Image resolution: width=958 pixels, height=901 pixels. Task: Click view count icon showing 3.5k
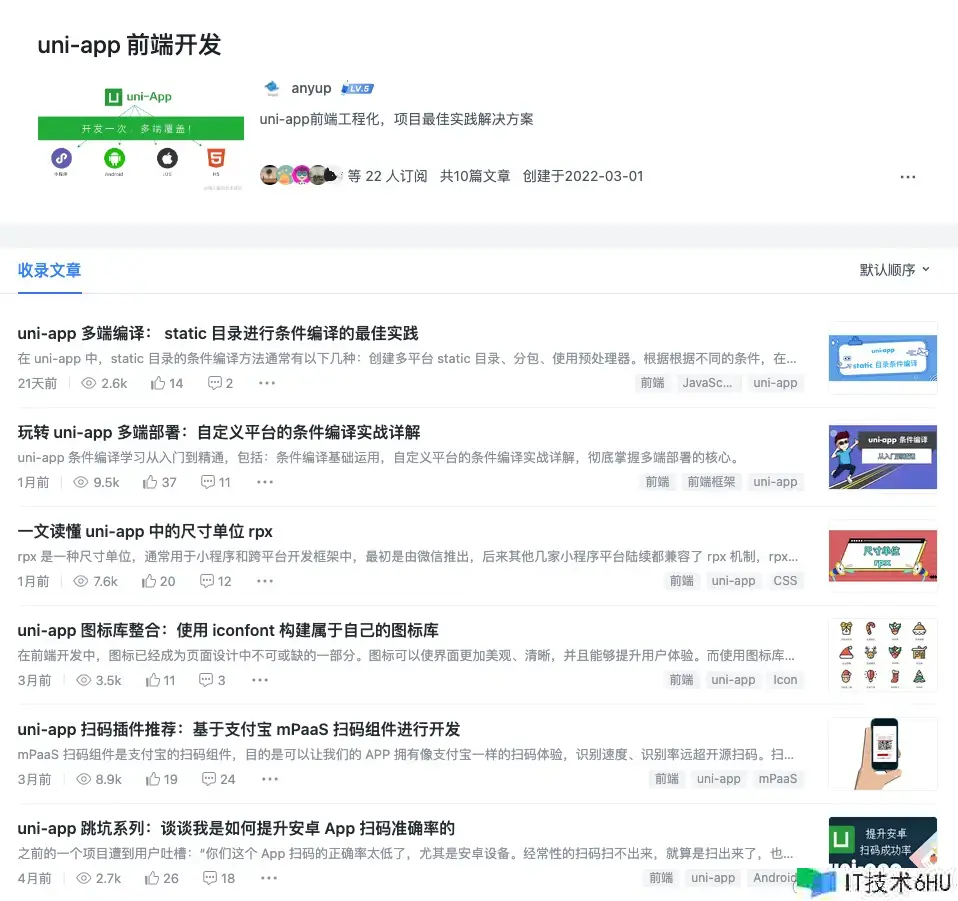[84, 680]
